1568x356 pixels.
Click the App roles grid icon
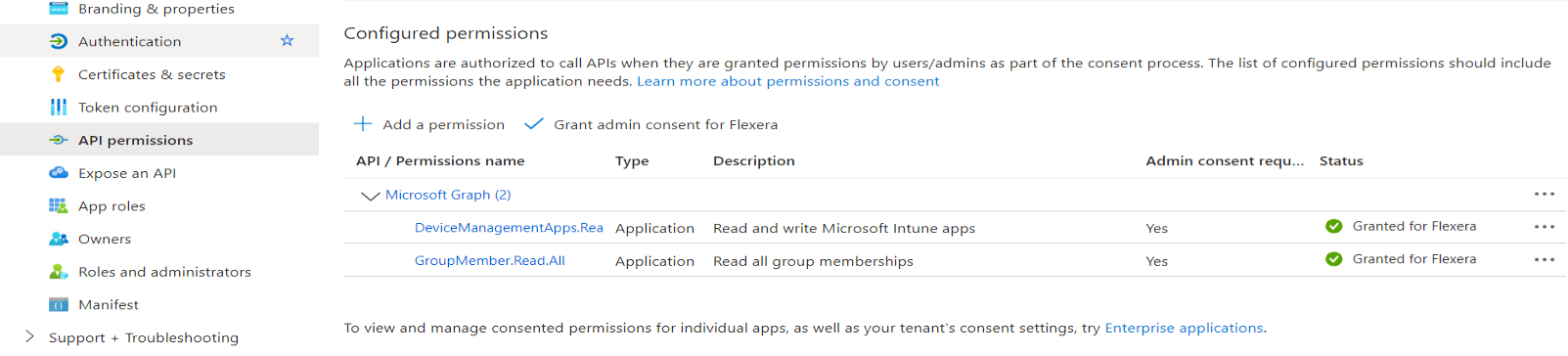(59, 205)
